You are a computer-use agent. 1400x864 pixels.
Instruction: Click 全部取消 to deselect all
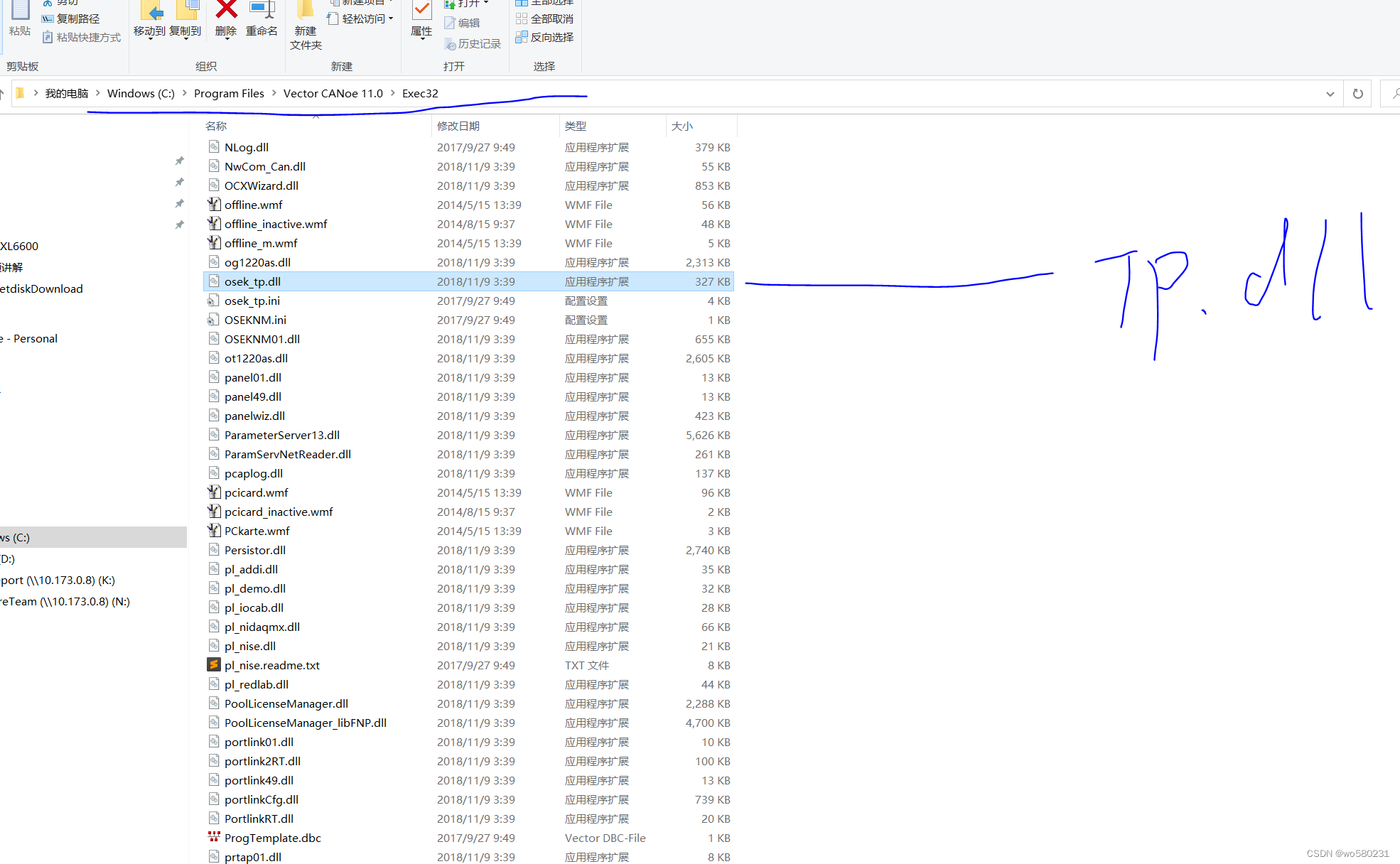(x=544, y=18)
